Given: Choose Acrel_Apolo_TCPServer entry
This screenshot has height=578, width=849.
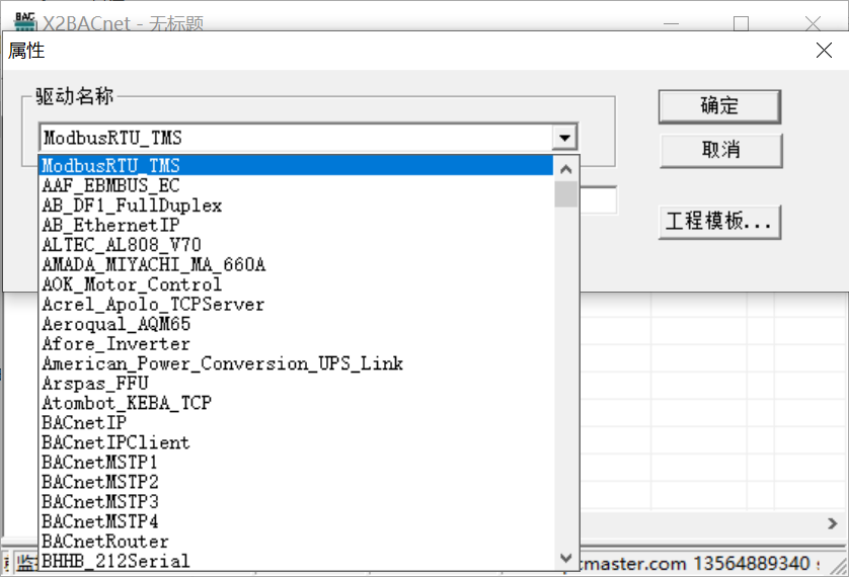Looking at the screenshot, I should [296, 304].
